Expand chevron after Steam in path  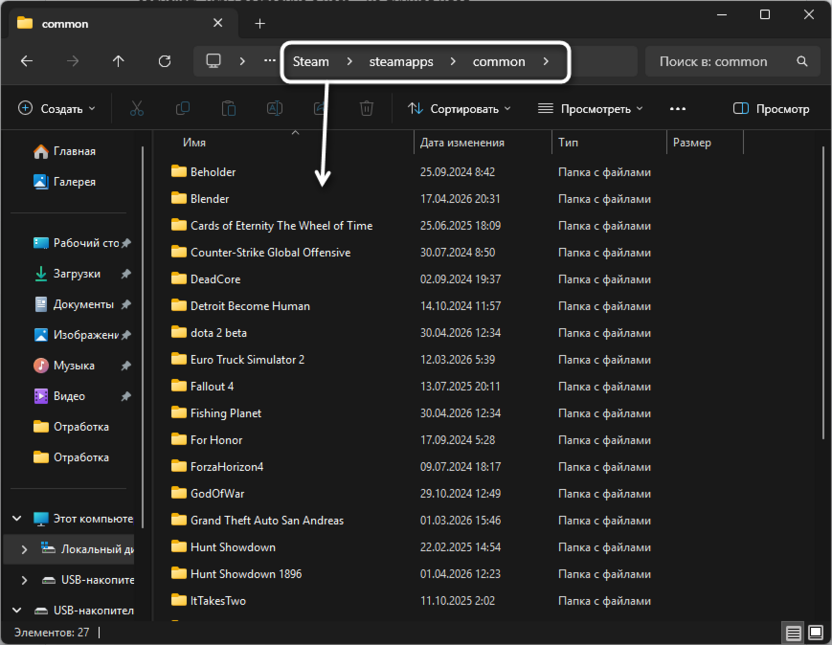[x=349, y=62]
